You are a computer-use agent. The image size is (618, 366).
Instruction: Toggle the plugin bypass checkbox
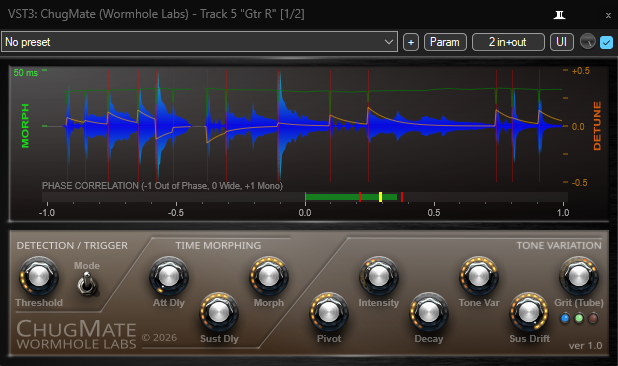[x=606, y=42]
